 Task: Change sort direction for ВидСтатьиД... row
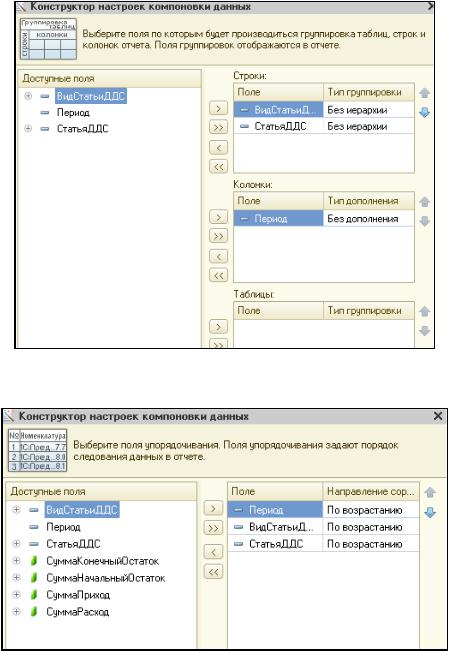[x=371, y=527]
